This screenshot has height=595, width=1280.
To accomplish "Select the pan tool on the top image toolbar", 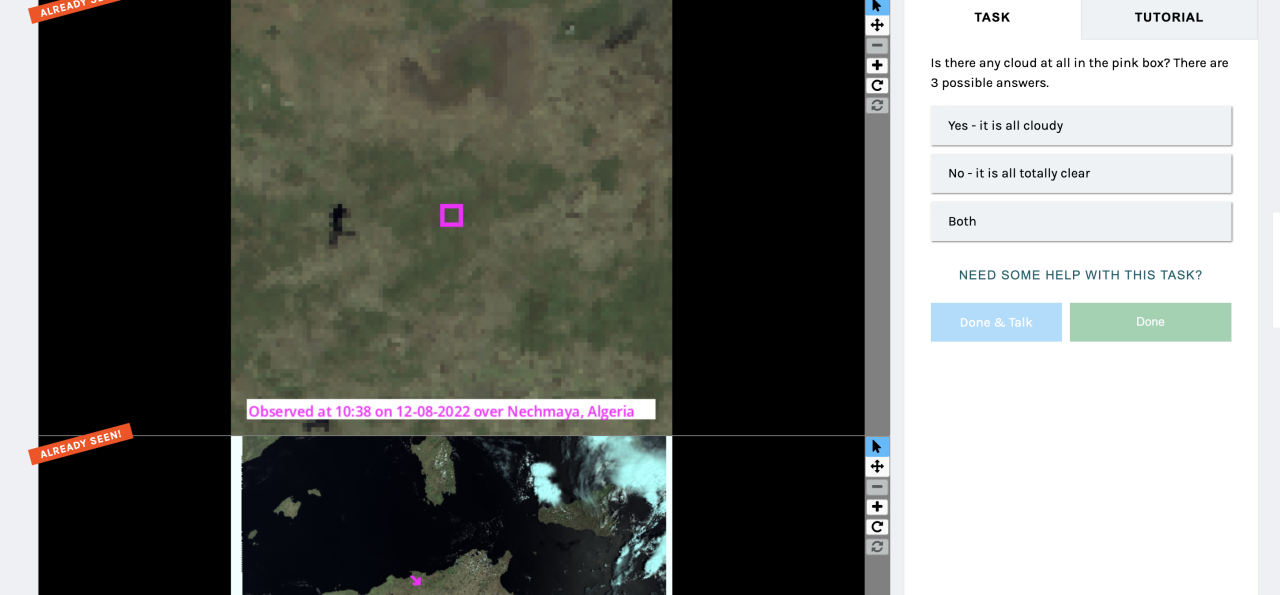I will point(877,25).
